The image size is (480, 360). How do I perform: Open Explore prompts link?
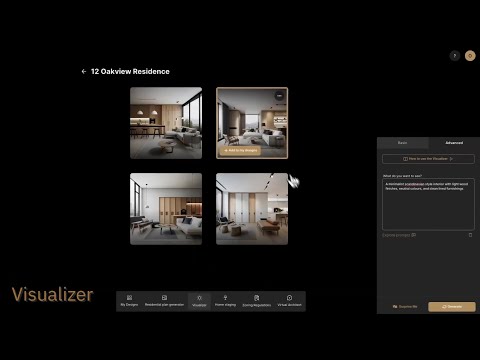(x=399, y=235)
